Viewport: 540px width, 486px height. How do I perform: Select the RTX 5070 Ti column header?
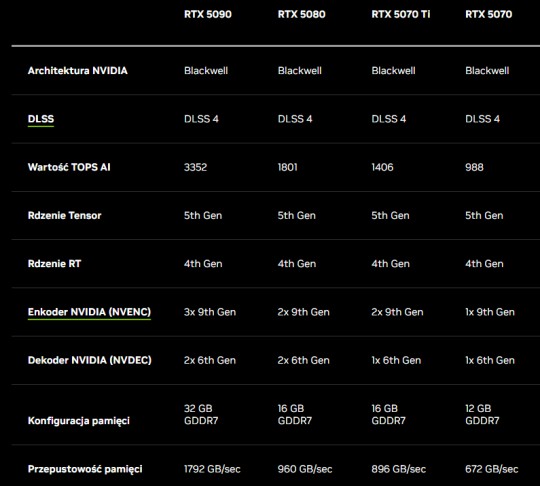click(401, 14)
